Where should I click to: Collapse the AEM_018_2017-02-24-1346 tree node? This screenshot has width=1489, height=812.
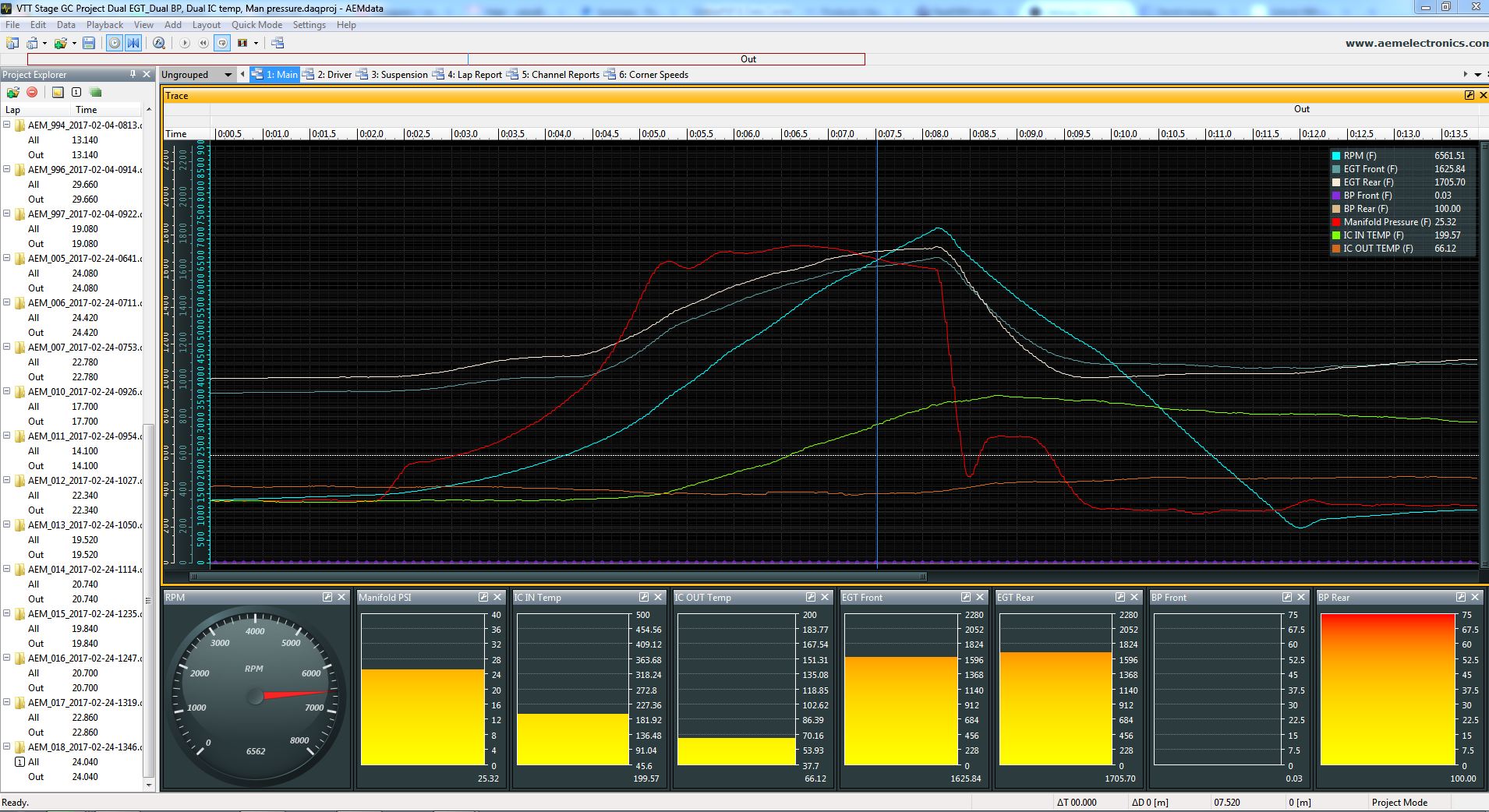[7, 747]
